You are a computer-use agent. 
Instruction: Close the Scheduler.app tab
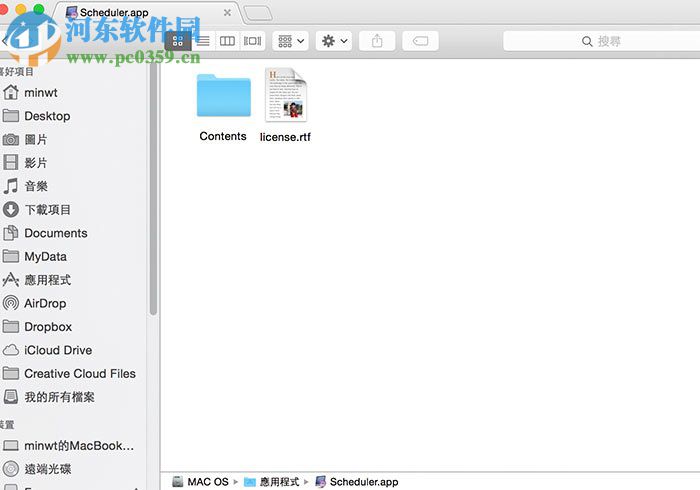point(227,12)
